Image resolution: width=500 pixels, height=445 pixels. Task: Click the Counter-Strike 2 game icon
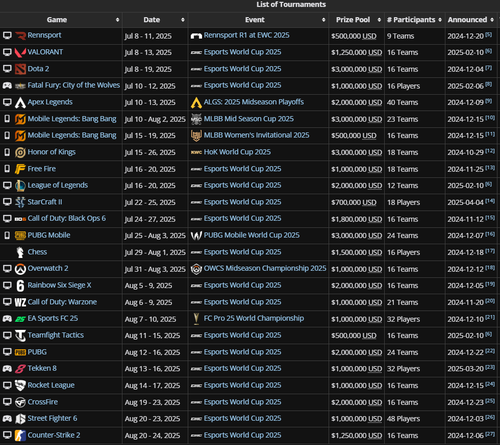[x=20, y=435]
